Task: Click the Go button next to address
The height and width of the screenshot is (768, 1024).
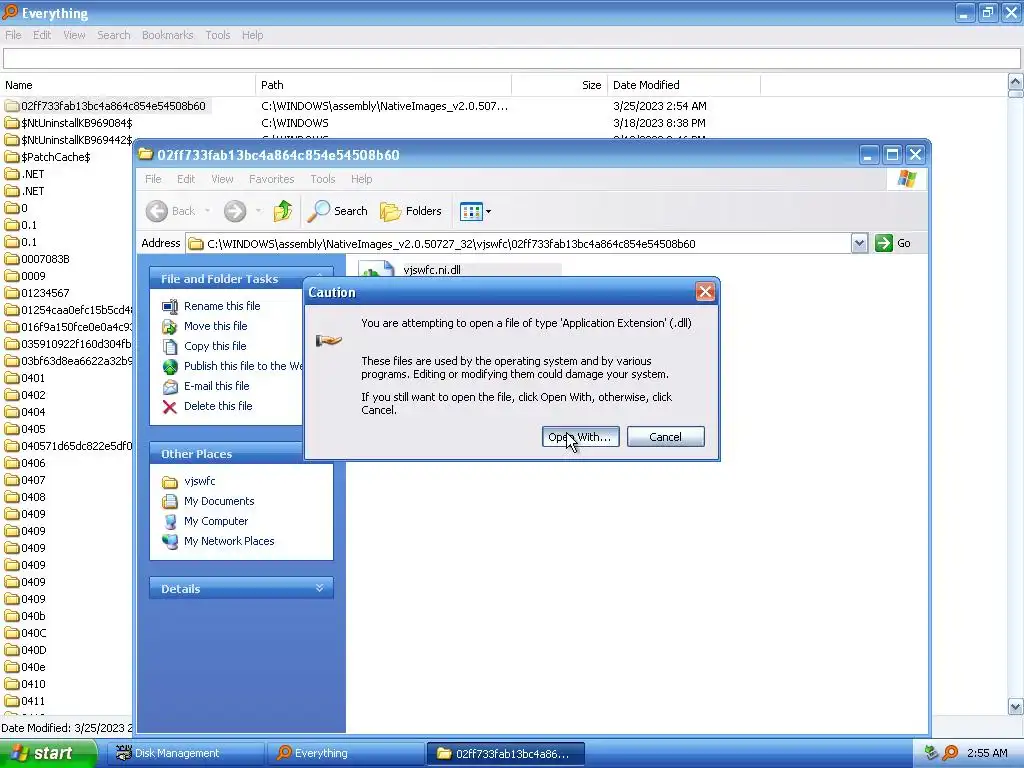Action: [x=893, y=243]
